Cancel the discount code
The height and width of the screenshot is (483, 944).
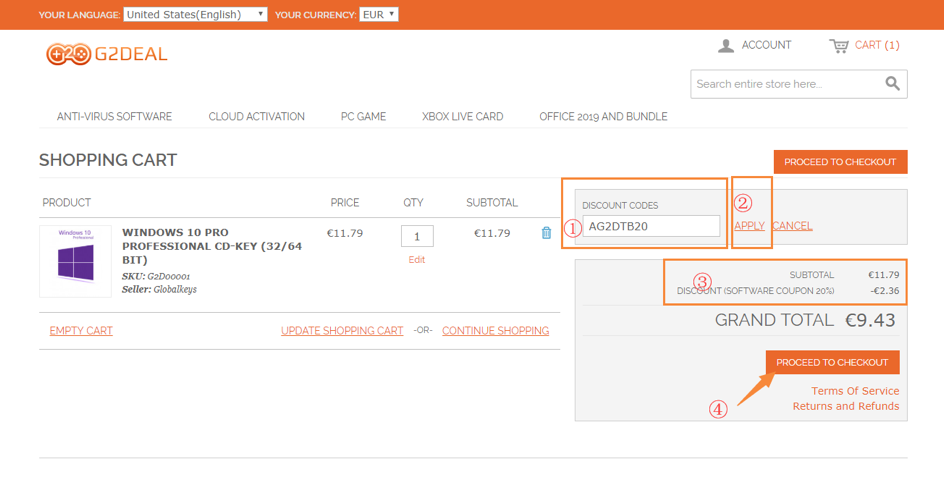tap(792, 226)
